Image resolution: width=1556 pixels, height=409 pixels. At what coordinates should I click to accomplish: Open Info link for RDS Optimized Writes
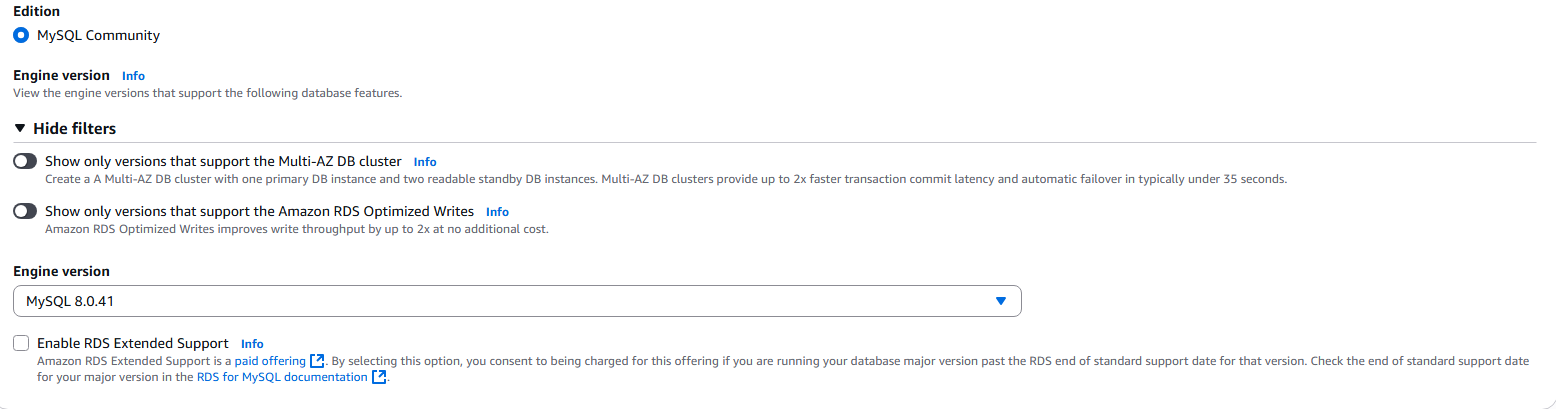497,212
